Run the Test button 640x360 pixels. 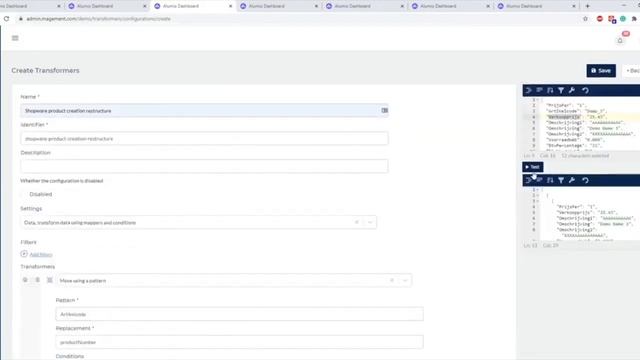pos(533,167)
